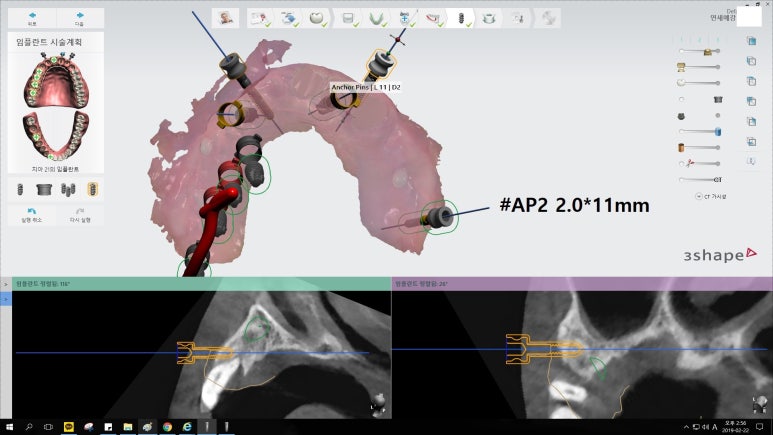The height and width of the screenshot is (435, 773).
Task: Open the surgical guide workflow step
Action: 490,18
